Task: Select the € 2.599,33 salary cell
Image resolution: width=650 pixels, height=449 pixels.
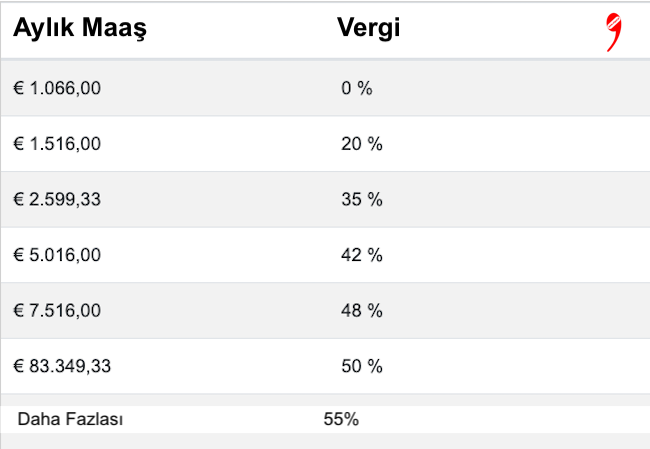Action: (57, 199)
